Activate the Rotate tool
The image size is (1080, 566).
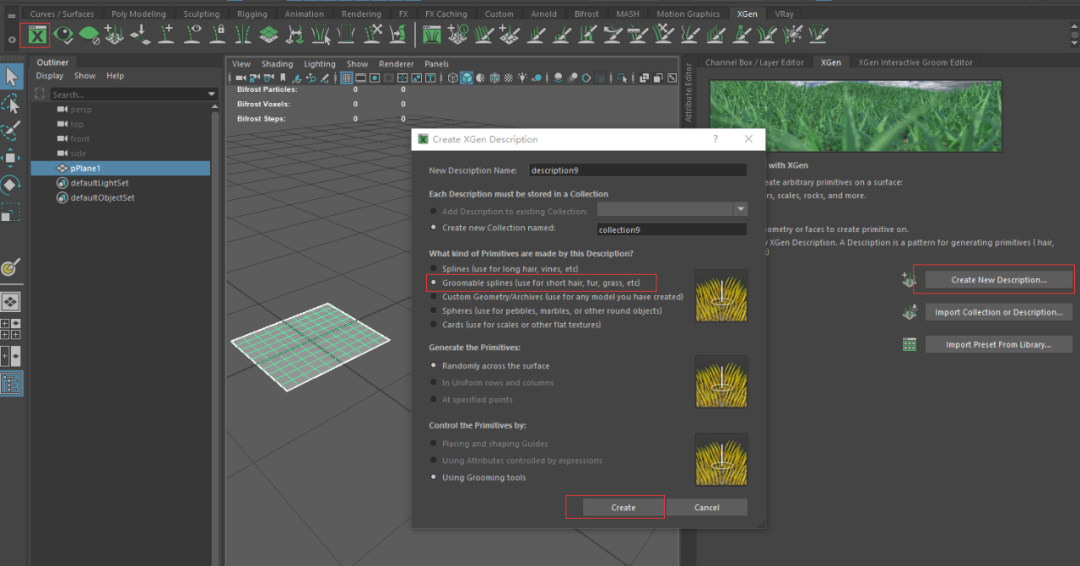(x=11, y=185)
